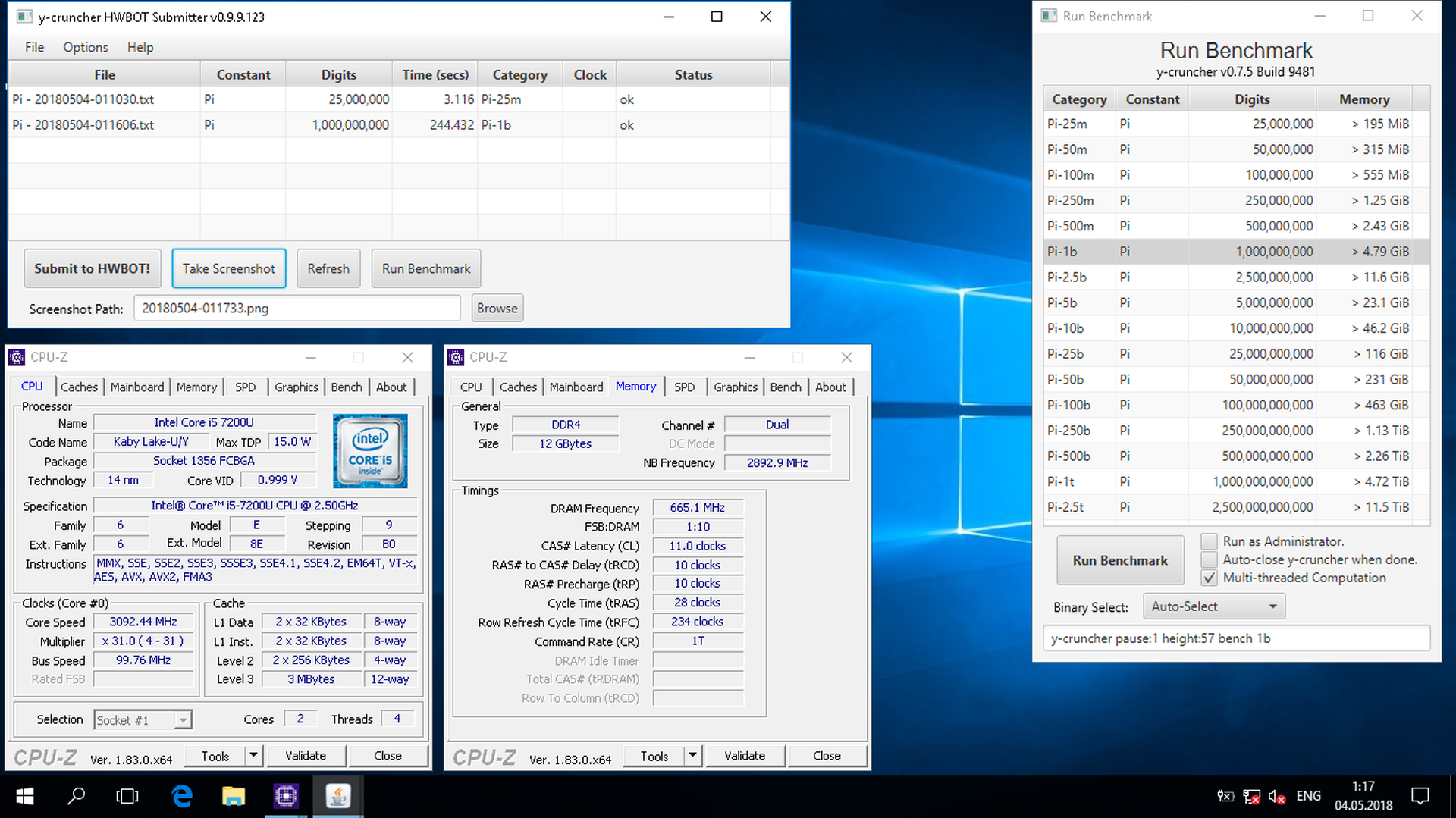Click Validate in left CPU-Z

(306, 756)
